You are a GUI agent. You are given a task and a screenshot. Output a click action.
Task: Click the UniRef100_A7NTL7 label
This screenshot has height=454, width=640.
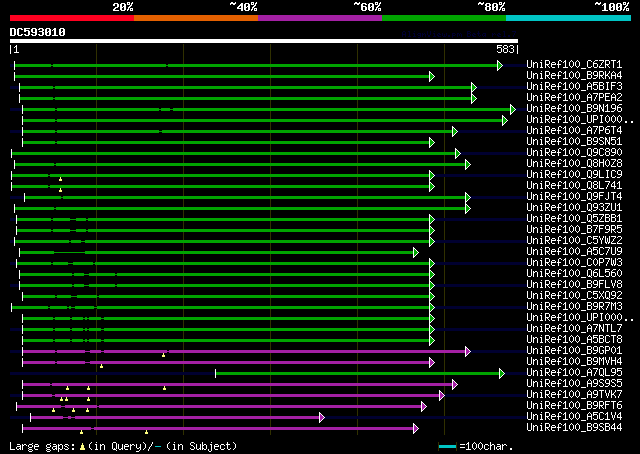pyautogui.click(x=574, y=329)
